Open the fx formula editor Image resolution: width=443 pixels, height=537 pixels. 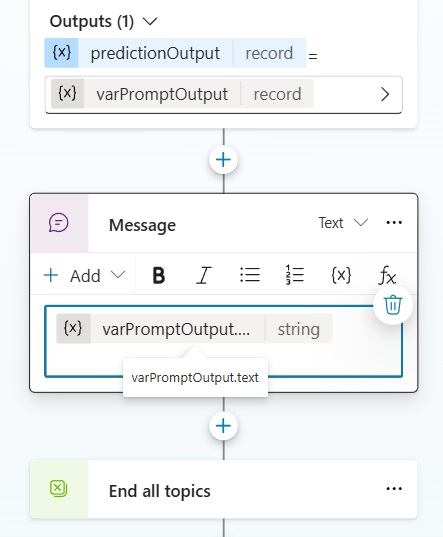(x=387, y=275)
